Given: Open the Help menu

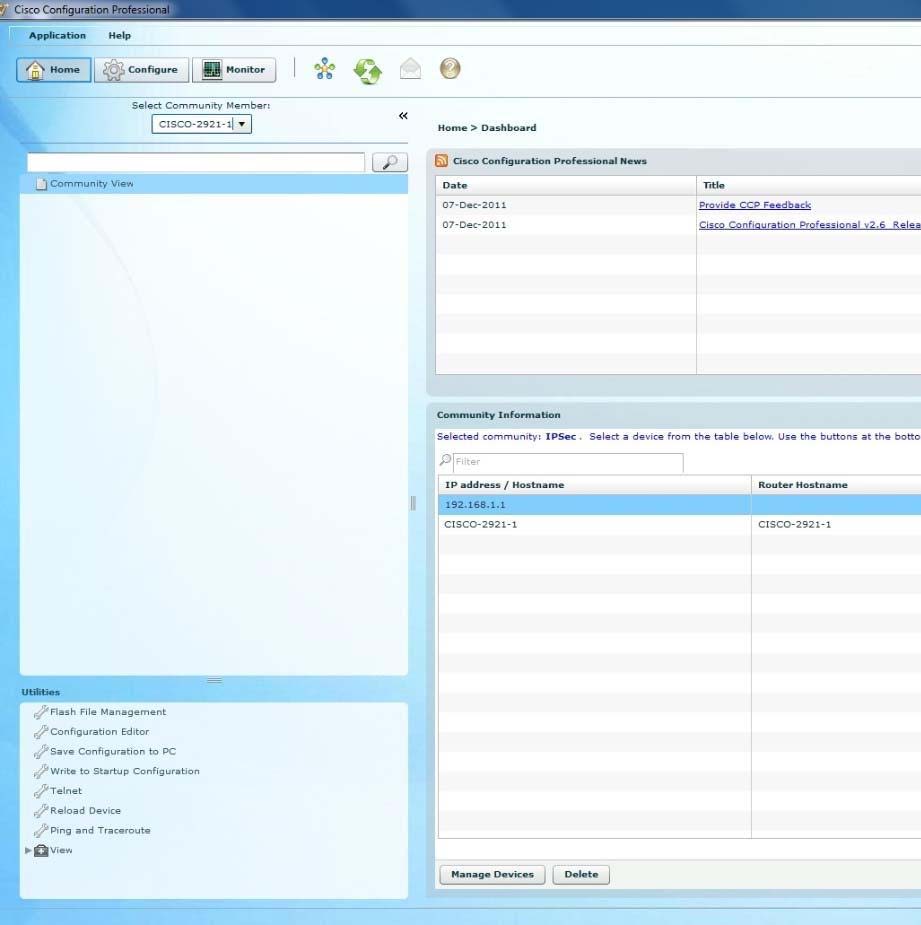Looking at the screenshot, I should click(x=119, y=35).
